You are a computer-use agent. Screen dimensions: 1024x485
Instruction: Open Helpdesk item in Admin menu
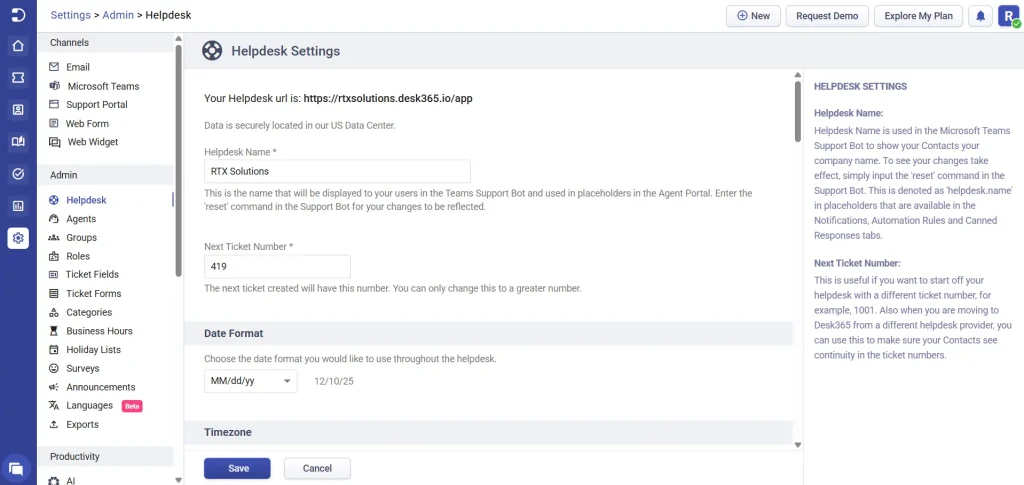pyautogui.click(x=86, y=200)
